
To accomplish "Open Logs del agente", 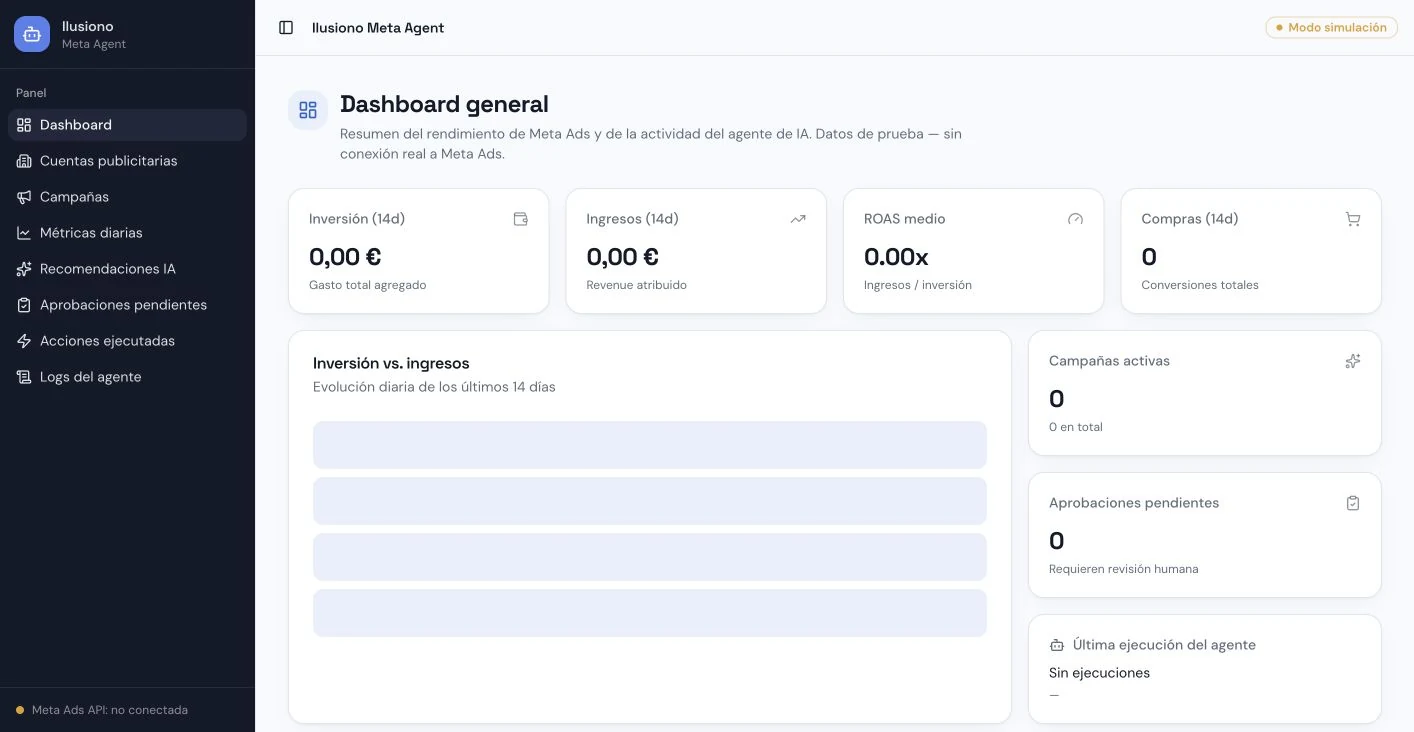I will pos(127,377).
